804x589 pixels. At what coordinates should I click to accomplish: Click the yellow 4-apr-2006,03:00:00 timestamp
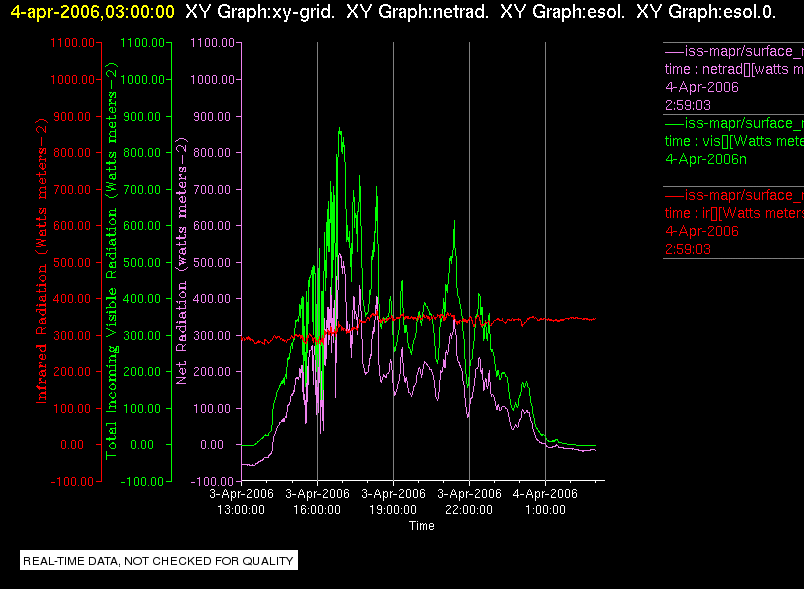pyautogui.click(x=92, y=12)
